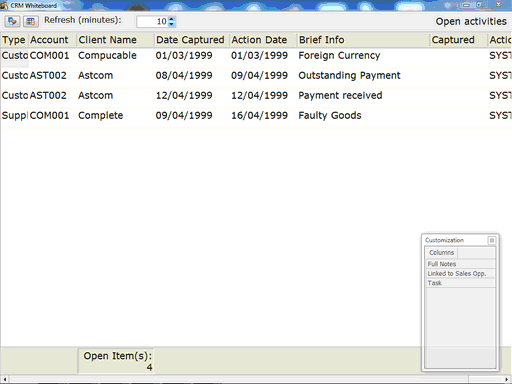512x384 pixels.
Task: Minimize the CRM Whiteboard window
Action: [x=467, y=5]
